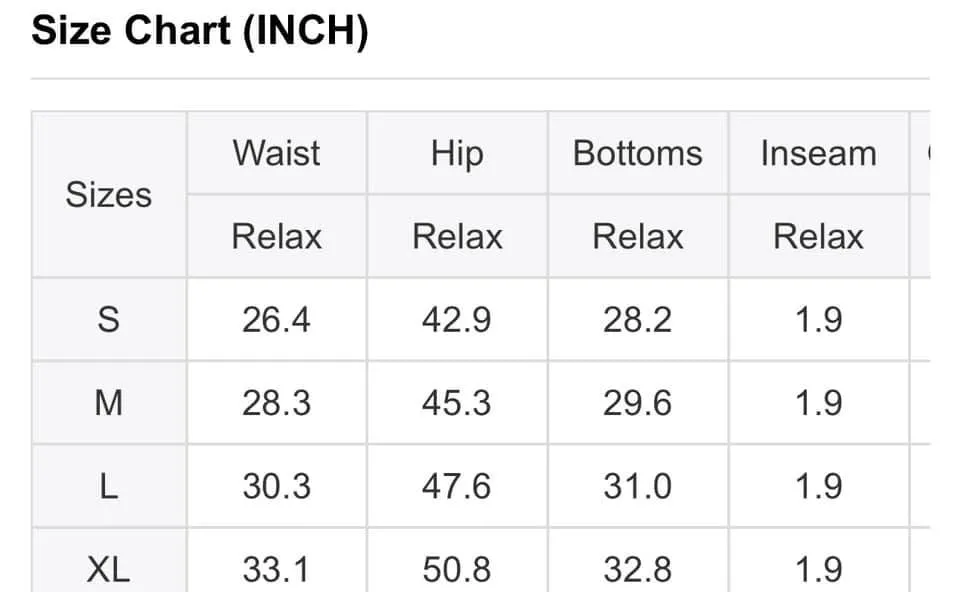This screenshot has height=592, width=960.
Task: Select the M size row label
Action: coord(109,403)
